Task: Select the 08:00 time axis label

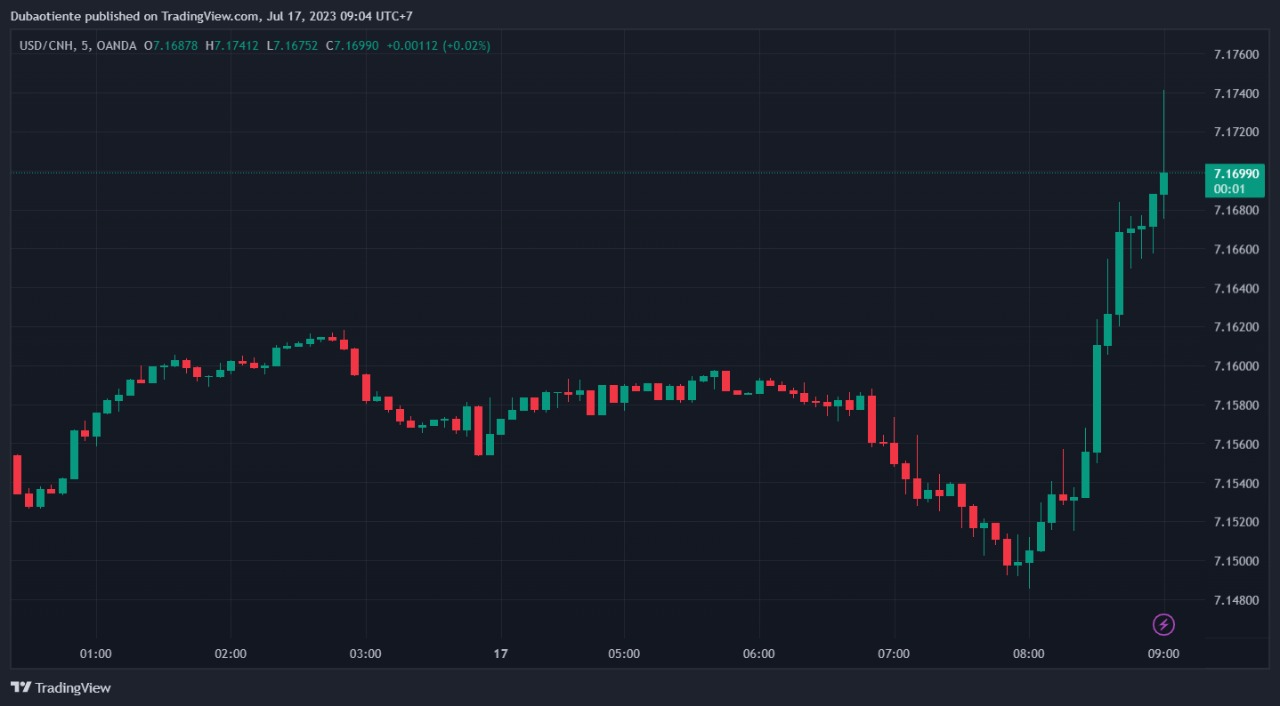Action: pos(1029,654)
